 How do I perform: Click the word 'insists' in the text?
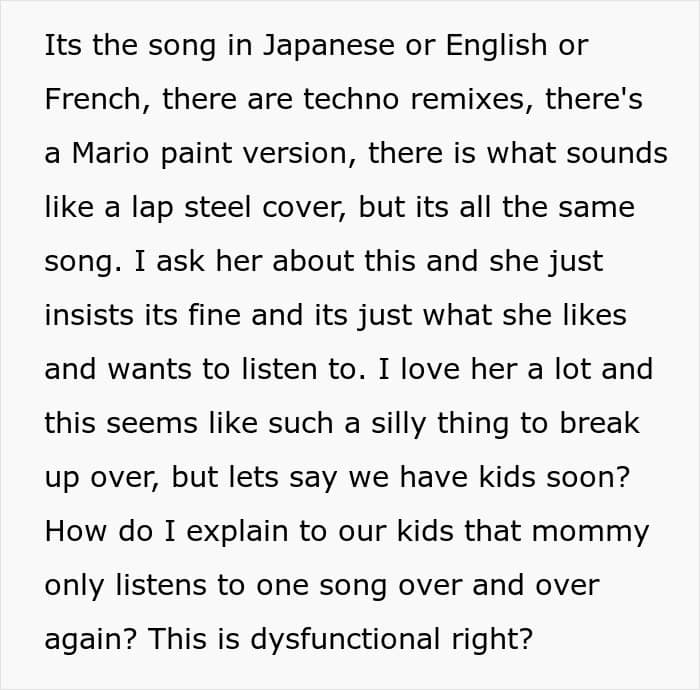tap(89, 315)
